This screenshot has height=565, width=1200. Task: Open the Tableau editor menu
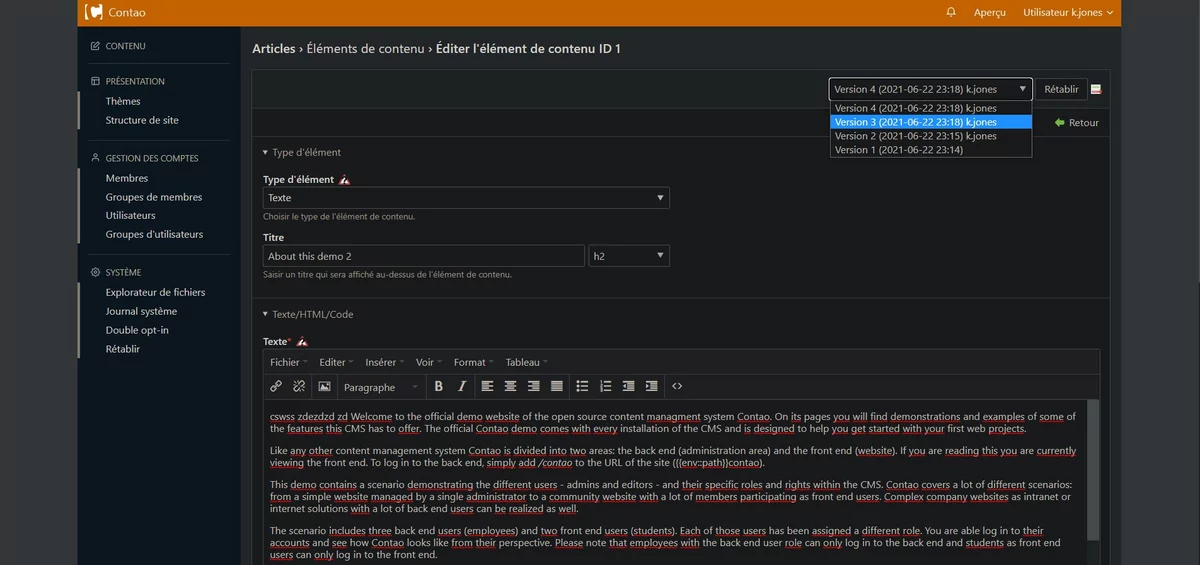[x=527, y=362]
